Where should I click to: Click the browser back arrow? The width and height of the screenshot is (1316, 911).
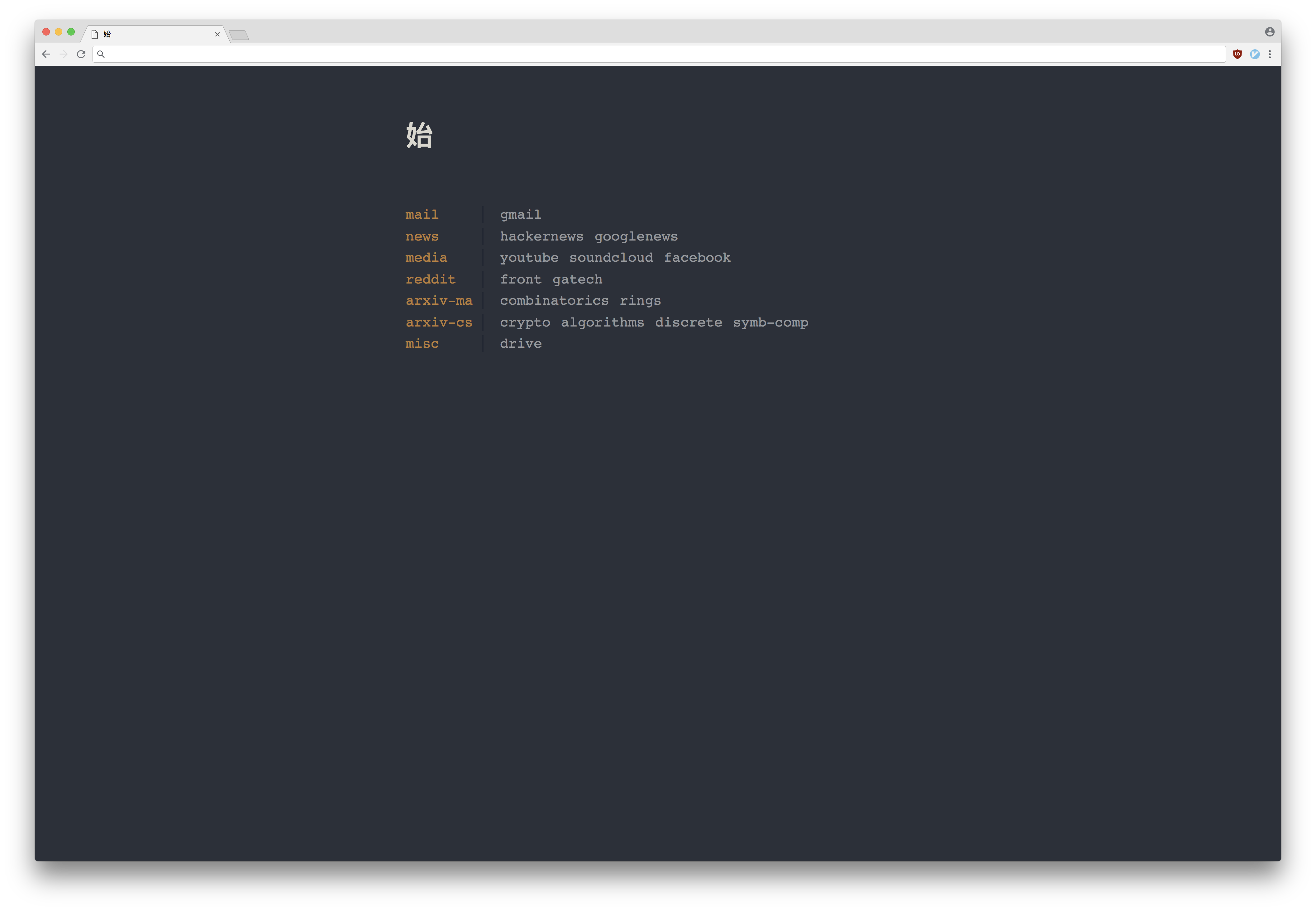(46, 54)
